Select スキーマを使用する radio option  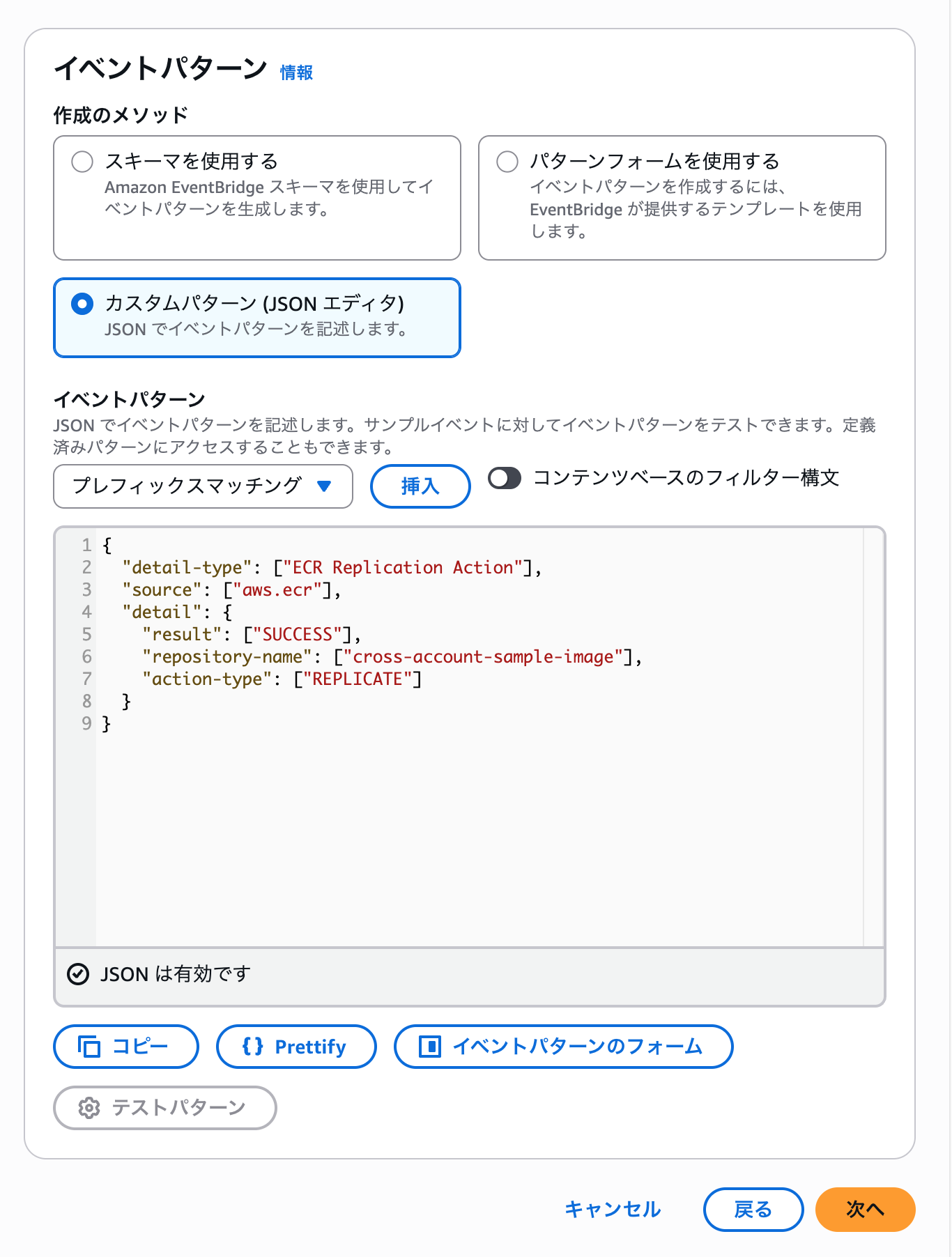82,162
